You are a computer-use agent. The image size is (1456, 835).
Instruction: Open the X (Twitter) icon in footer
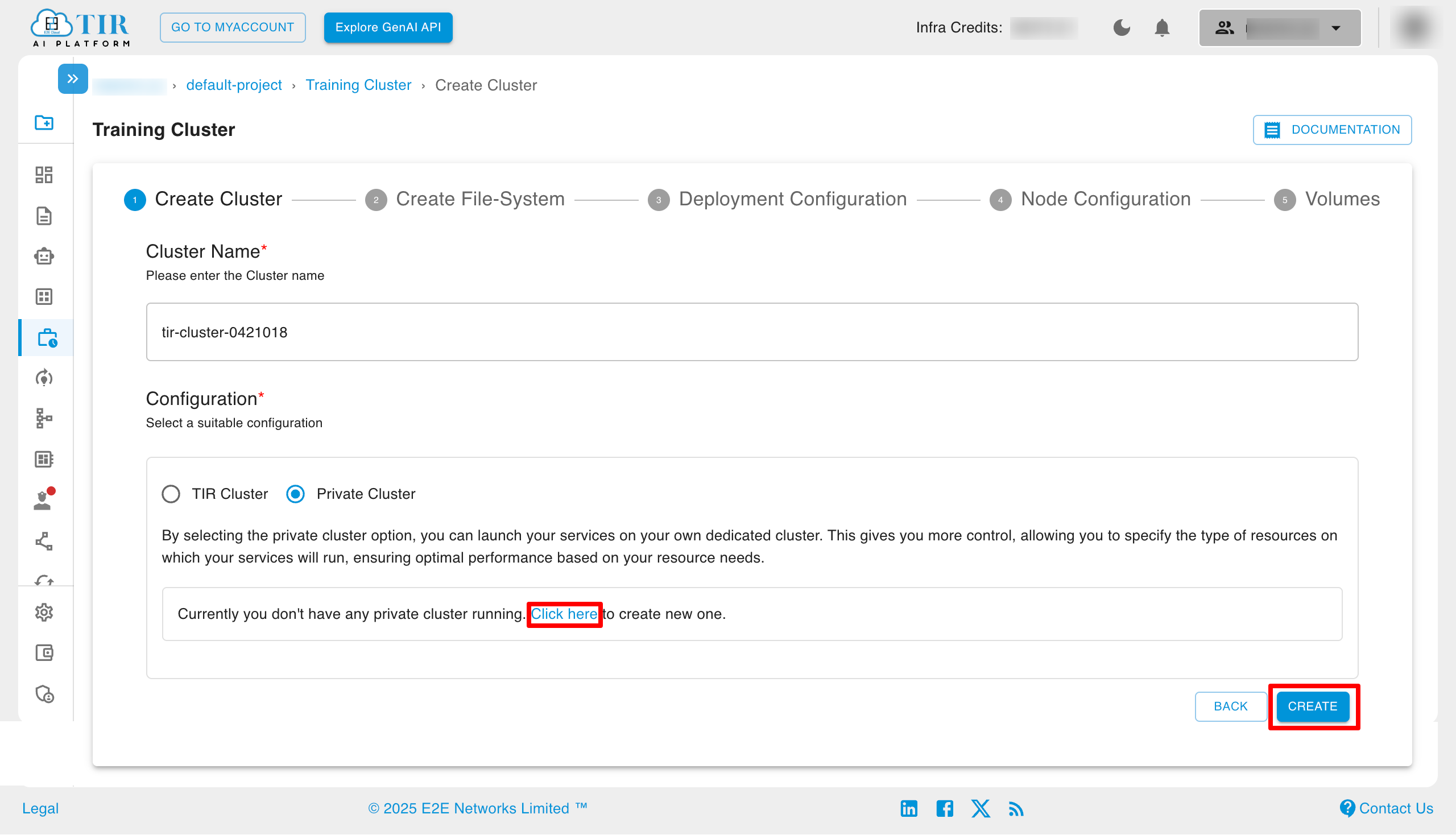[x=981, y=808]
